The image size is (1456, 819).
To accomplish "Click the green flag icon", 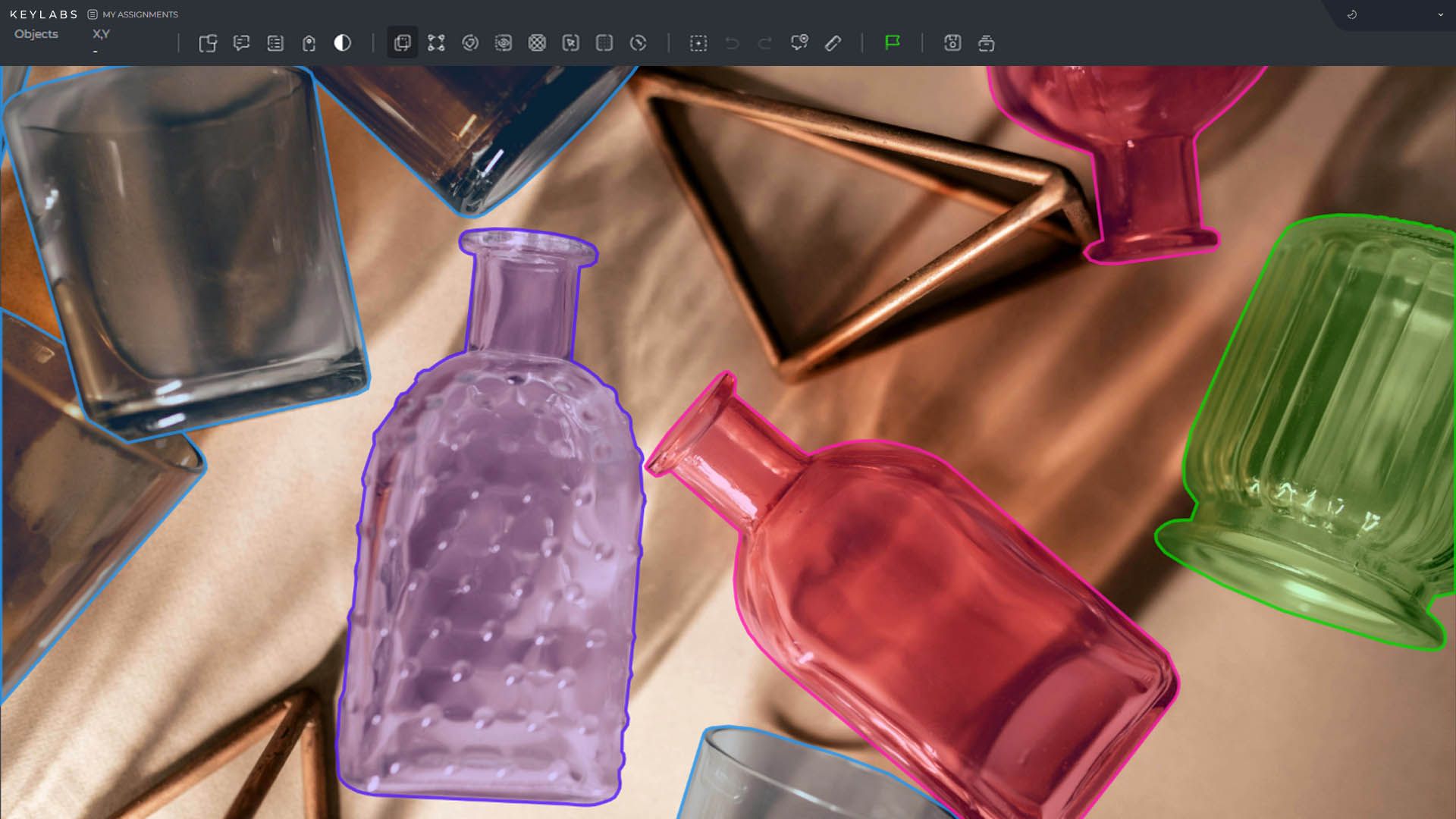I will (892, 43).
